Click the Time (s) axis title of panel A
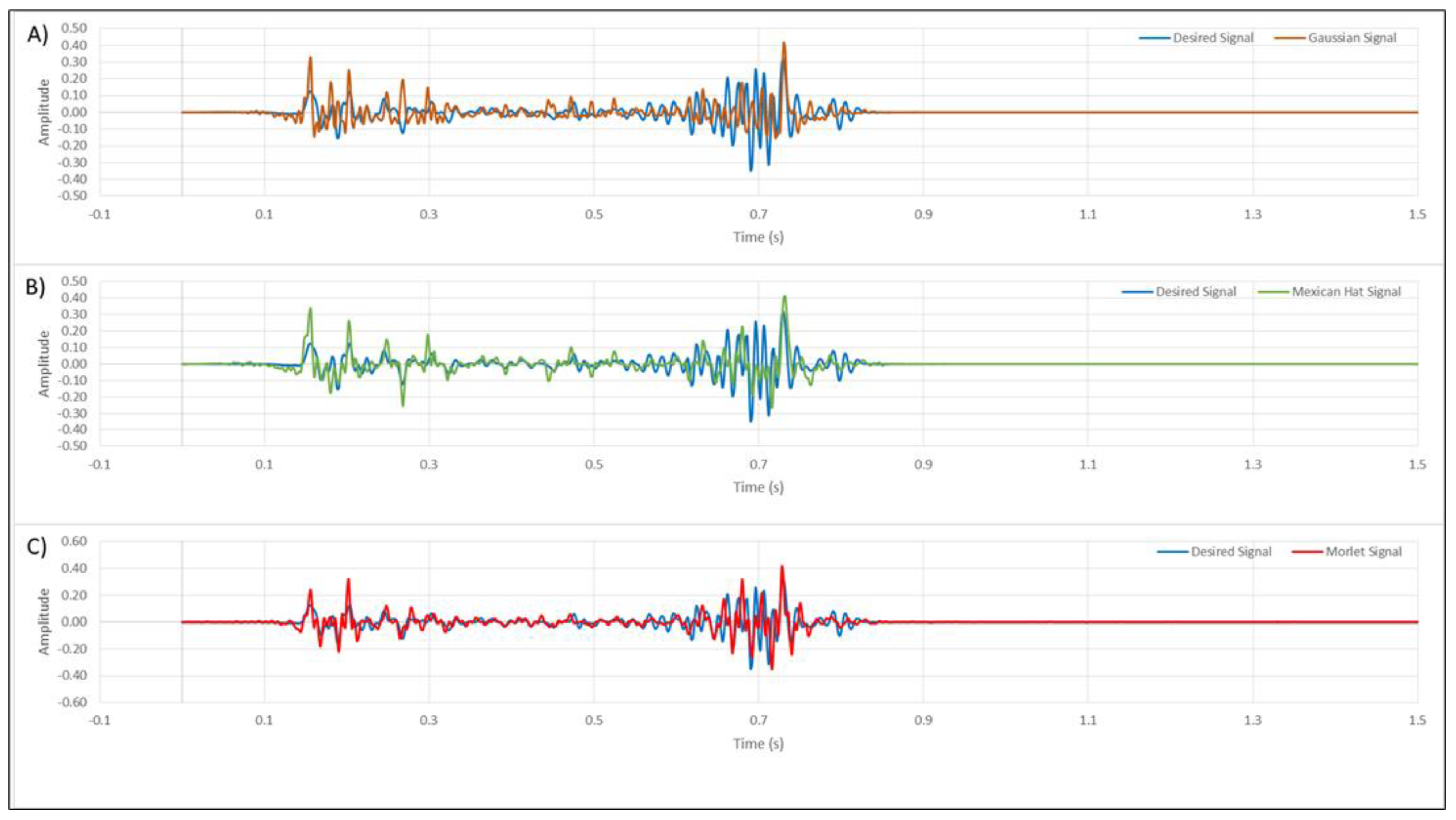Screen dimensions: 1456x820 click(758, 237)
